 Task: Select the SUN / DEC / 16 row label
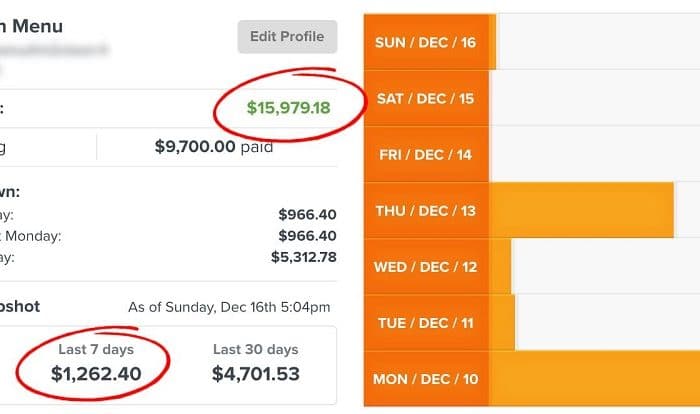point(426,42)
